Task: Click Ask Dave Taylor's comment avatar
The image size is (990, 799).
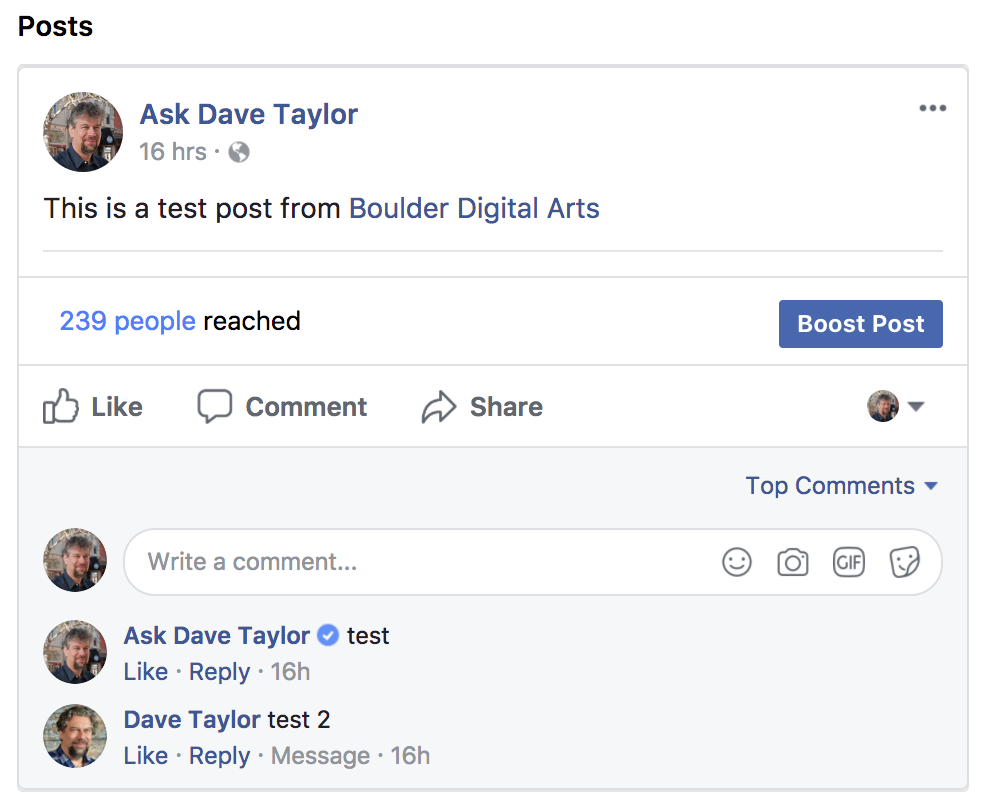Action: click(x=75, y=652)
